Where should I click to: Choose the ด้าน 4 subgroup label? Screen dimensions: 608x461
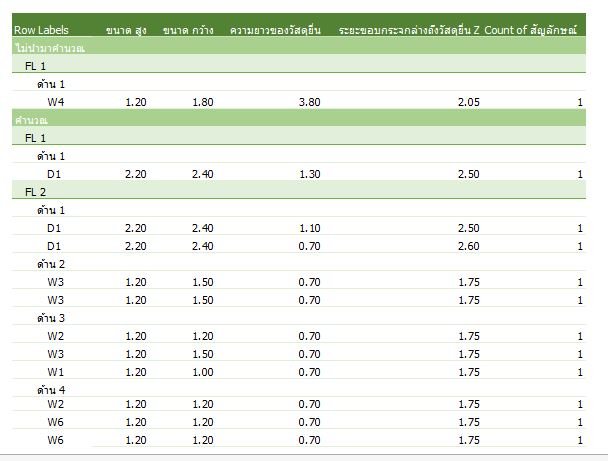(51, 389)
